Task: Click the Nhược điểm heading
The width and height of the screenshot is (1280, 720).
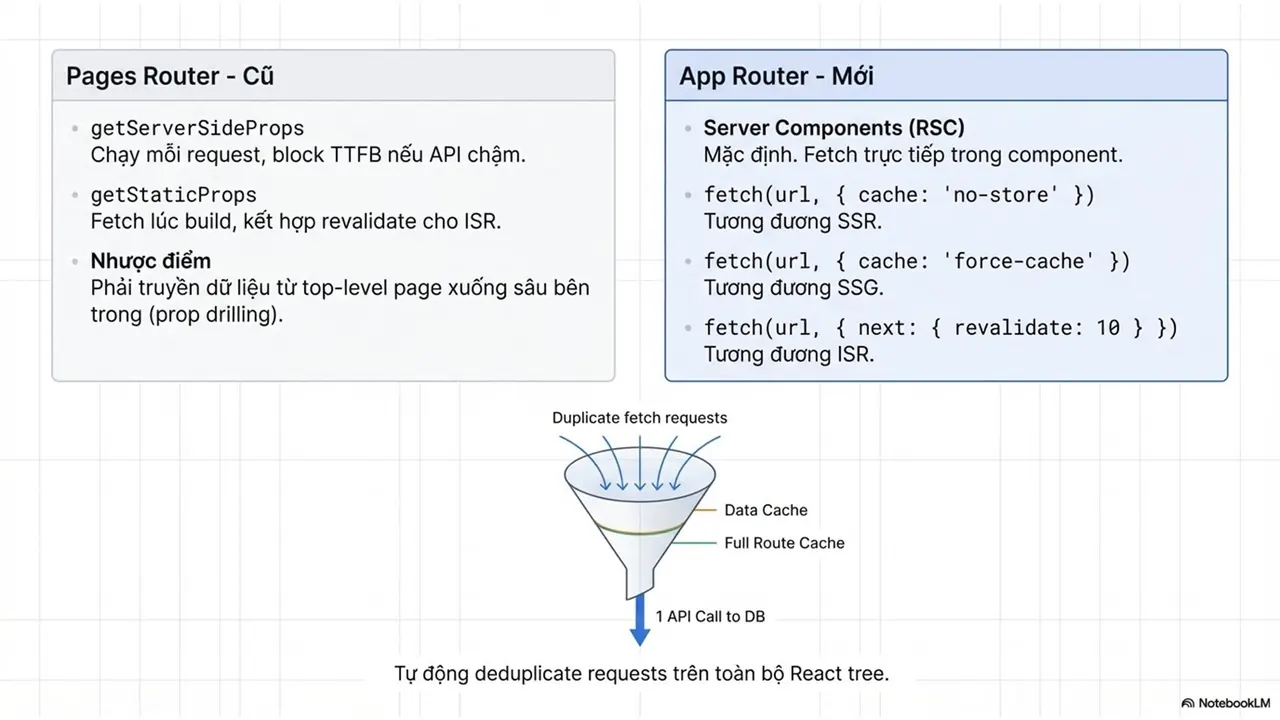Action: [x=151, y=261]
